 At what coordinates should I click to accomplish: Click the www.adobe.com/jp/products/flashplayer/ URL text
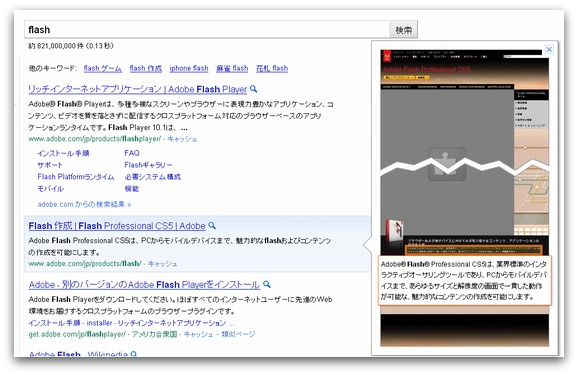pyautogui.click(x=95, y=139)
